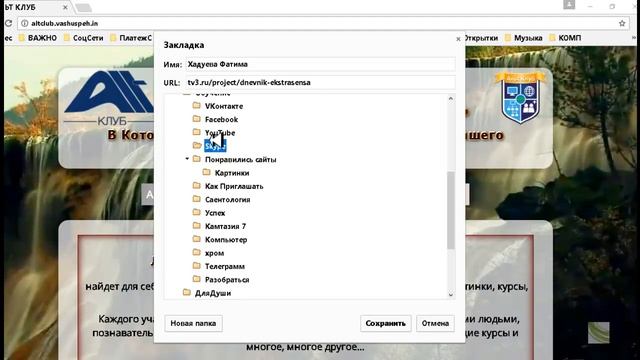Screen dimensions: 640x360
Task: Create a new folder with Новая папка
Action: coord(193,323)
